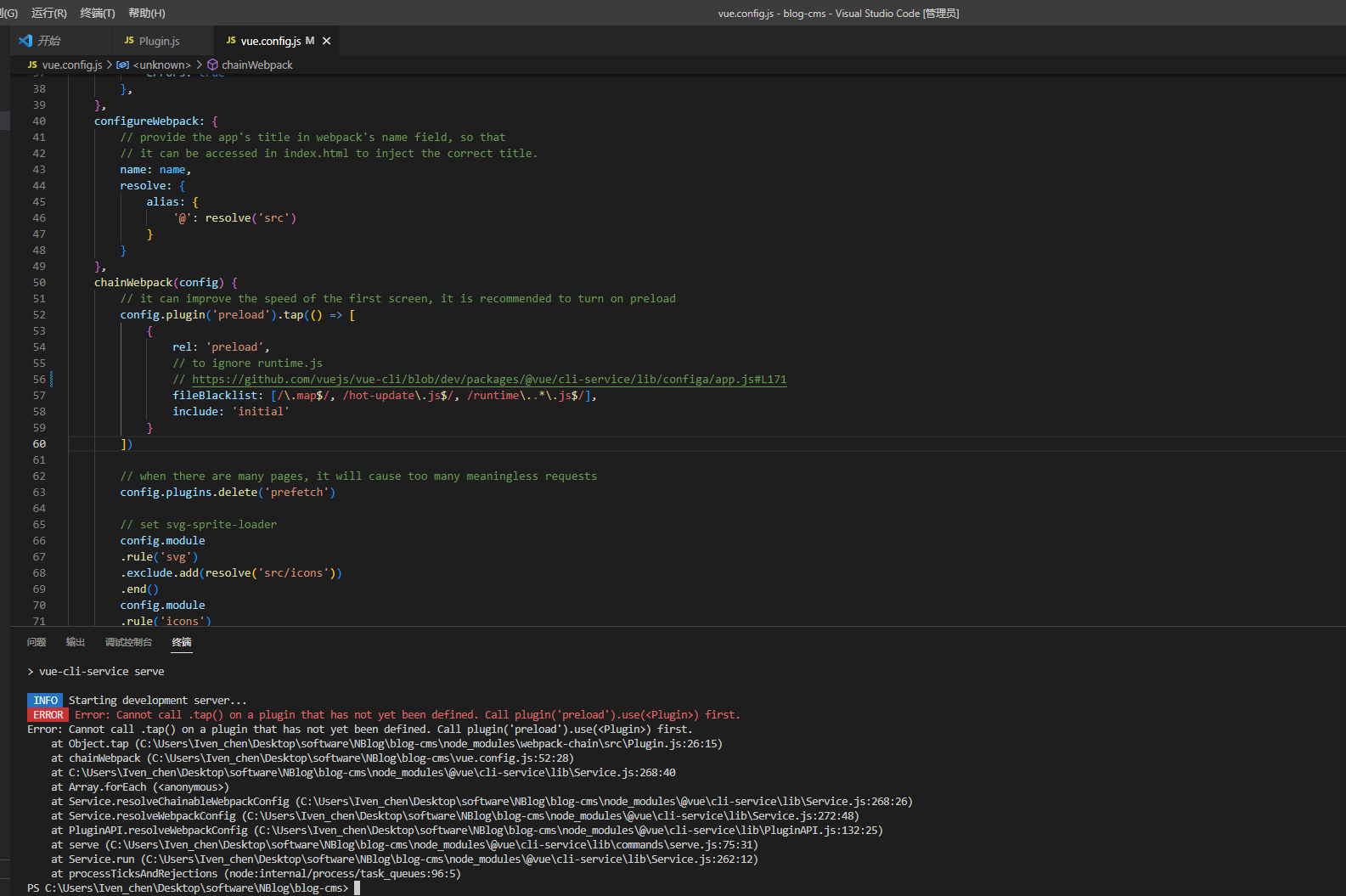The height and width of the screenshot is (896, 1346).
Task: Open the <unknown> breadcrumb dropdown
Action: (161, 65)
